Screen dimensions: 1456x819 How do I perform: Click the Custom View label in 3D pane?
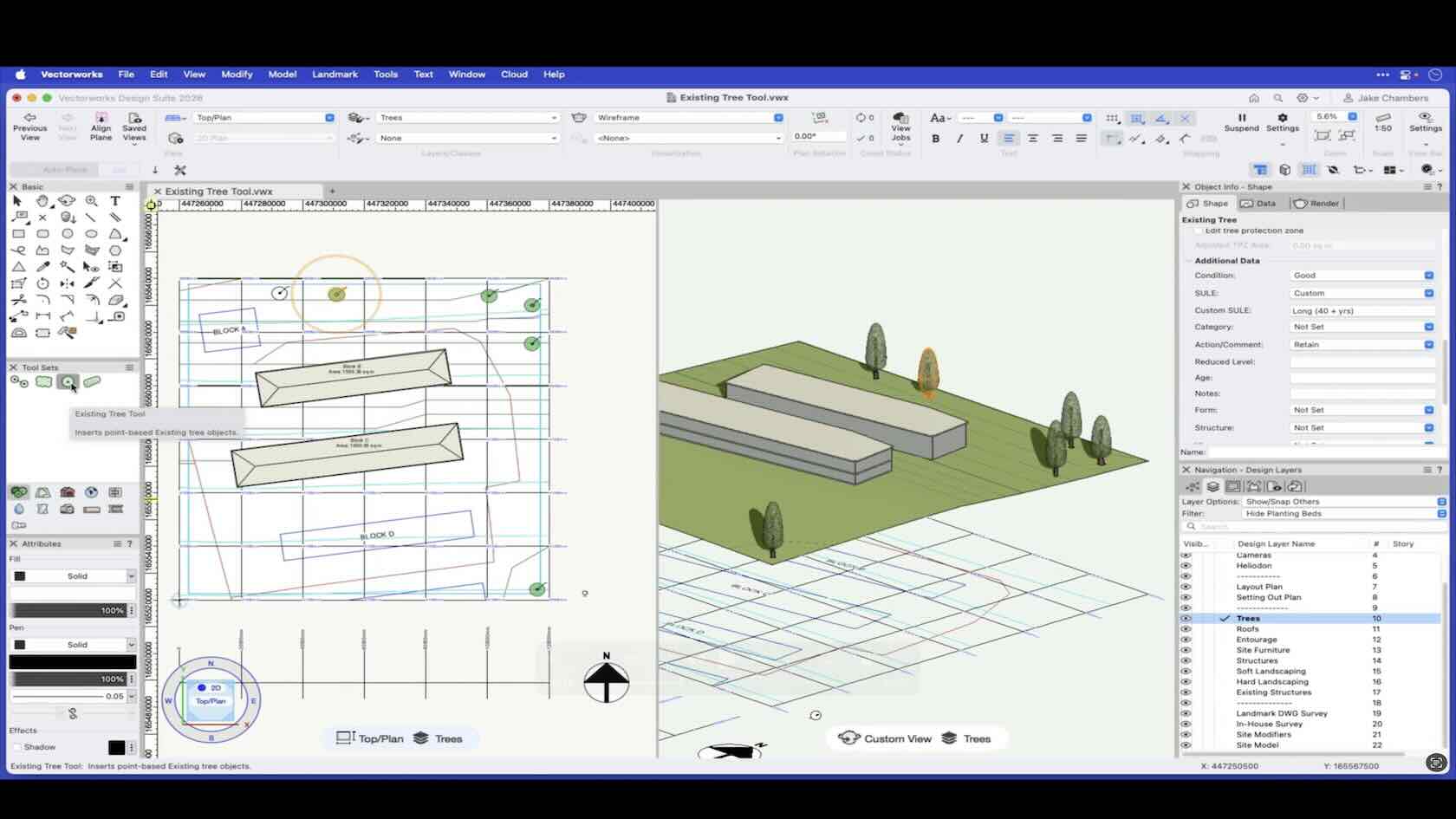897,739
